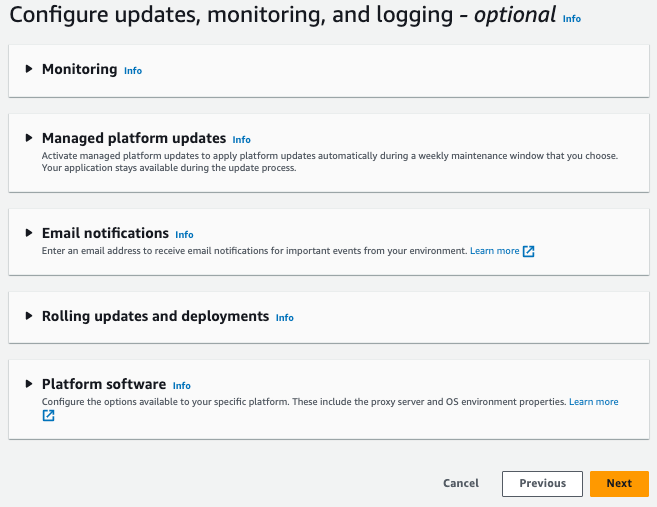The image size is (657, 507).
Task: Go back with the Previous button
Action: 542,483
